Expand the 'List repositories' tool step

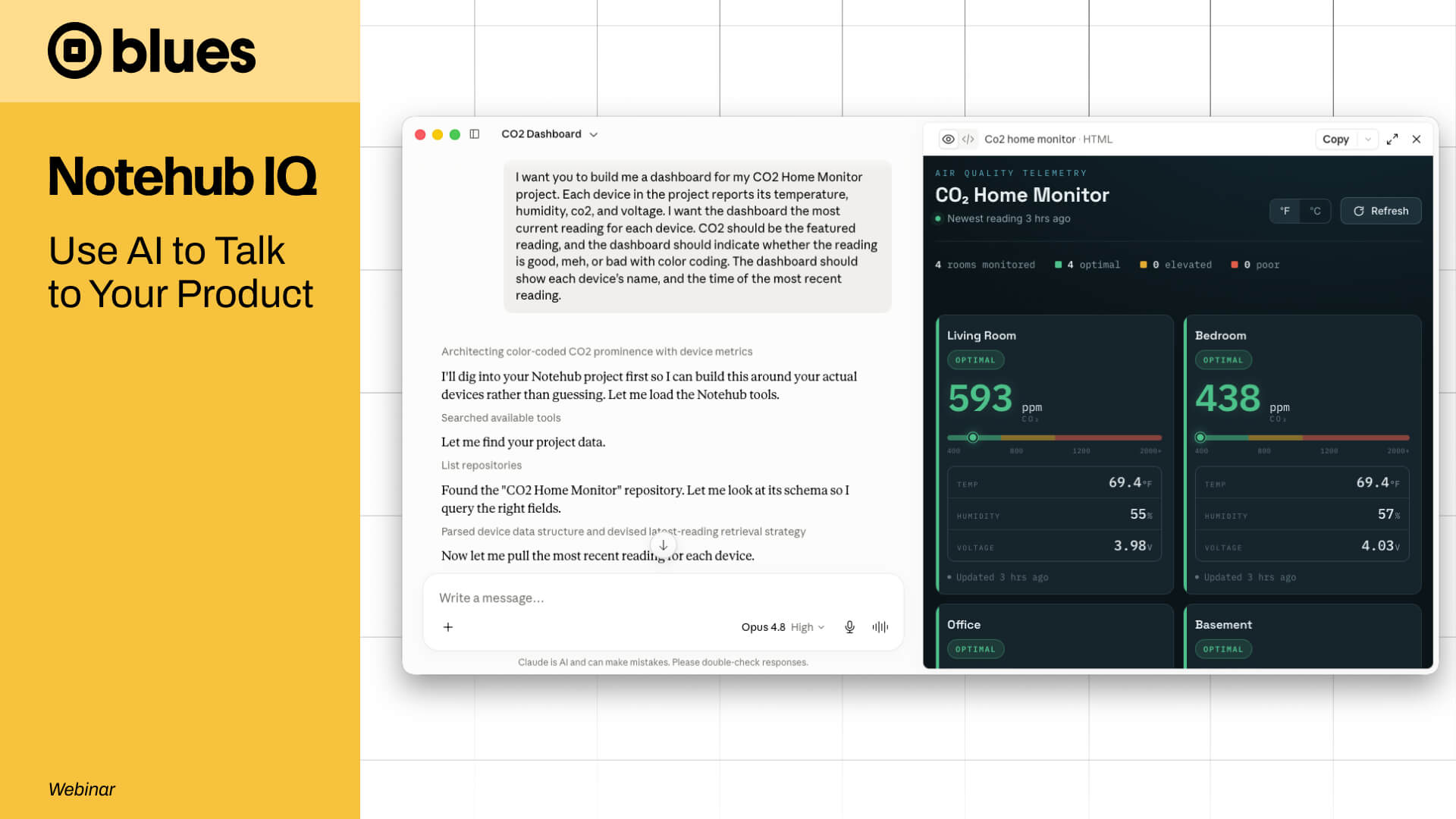(482, 466)
